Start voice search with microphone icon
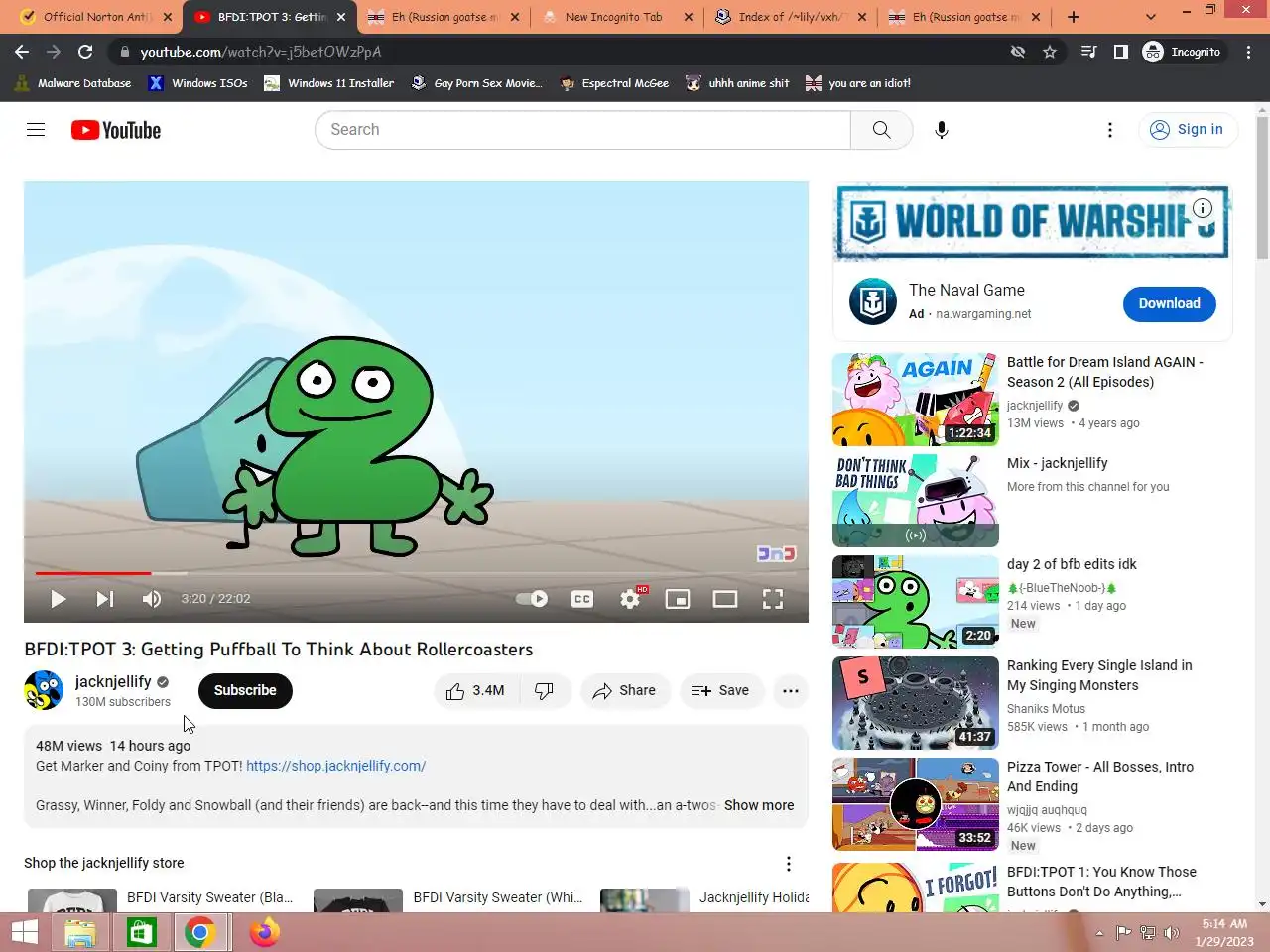This screenshot has height=952, width=1270. pyautogui.click(x=942, y=130)
